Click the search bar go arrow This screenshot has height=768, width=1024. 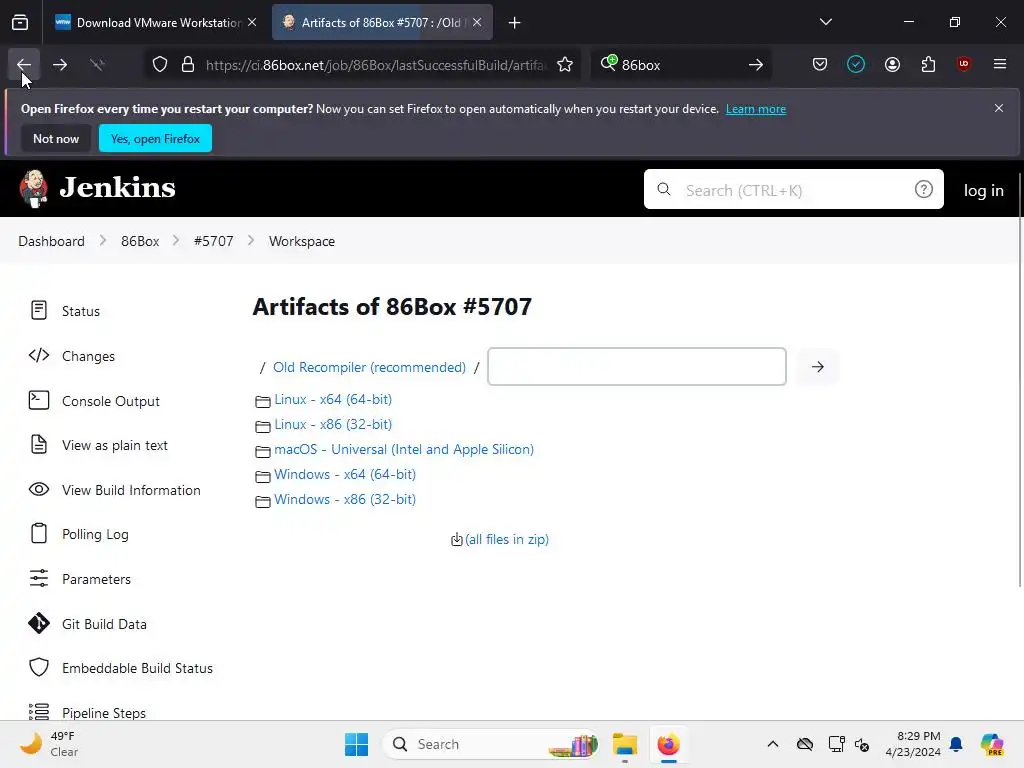click(756, 65)
